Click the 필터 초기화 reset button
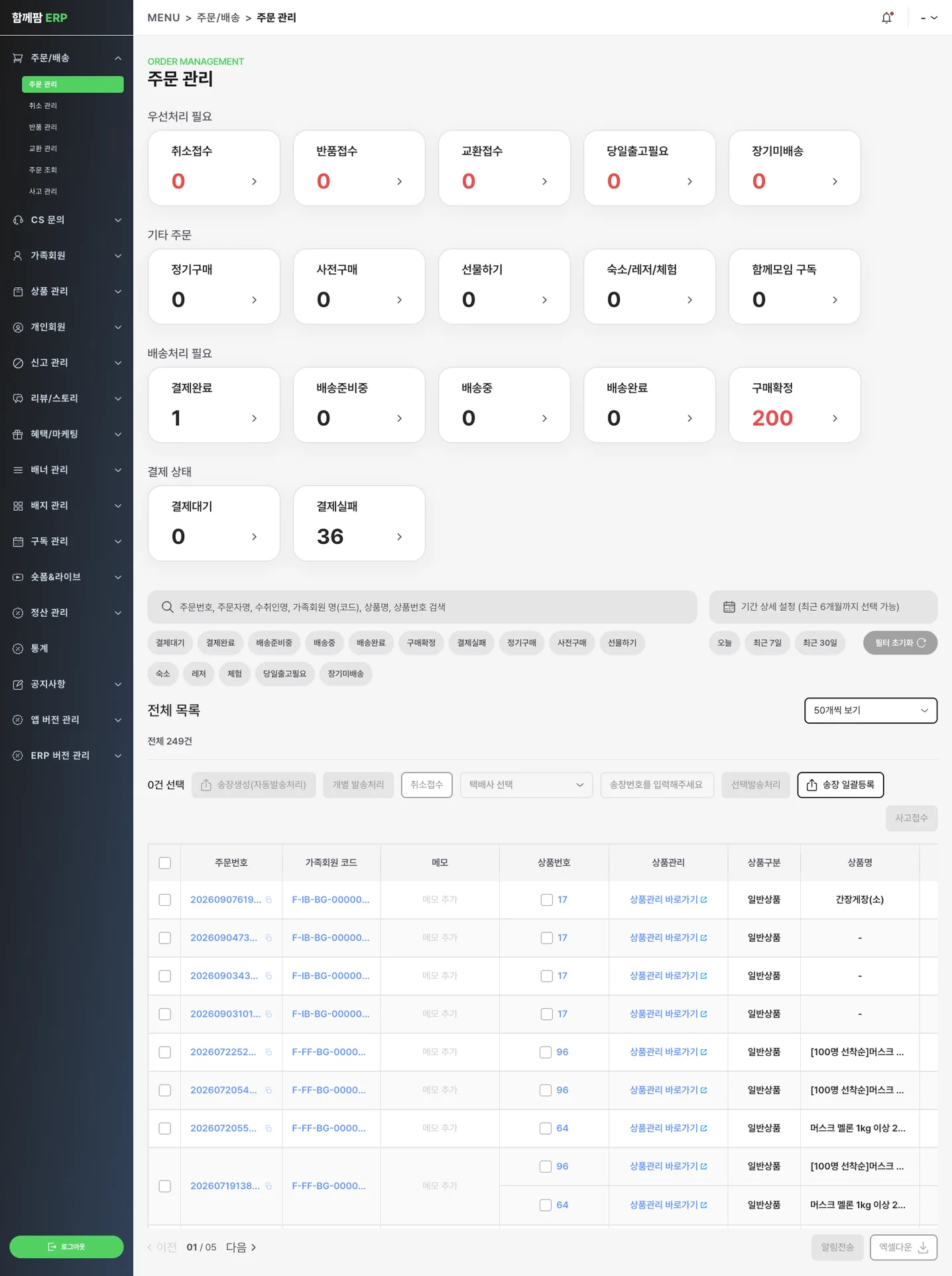This screenshot has width=952, height=1276. tap(900, 643)
